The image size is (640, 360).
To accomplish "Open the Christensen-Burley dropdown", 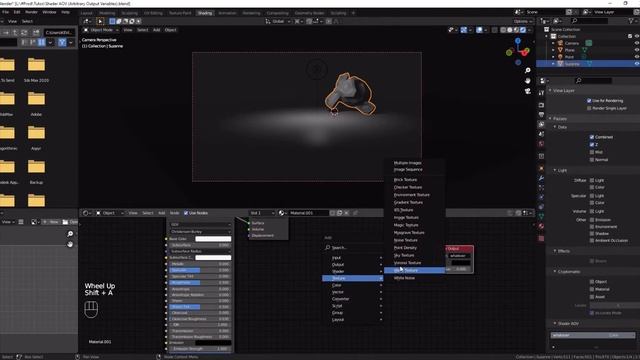I will 200,231.
